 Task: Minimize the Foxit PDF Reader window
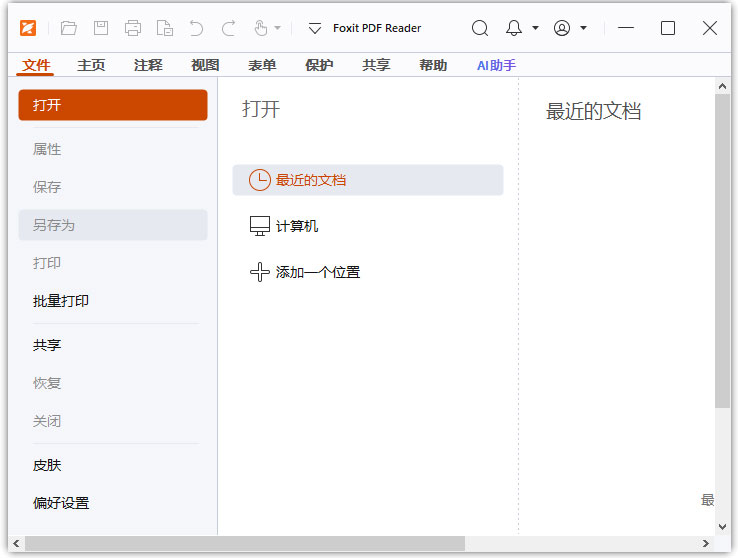626,28
